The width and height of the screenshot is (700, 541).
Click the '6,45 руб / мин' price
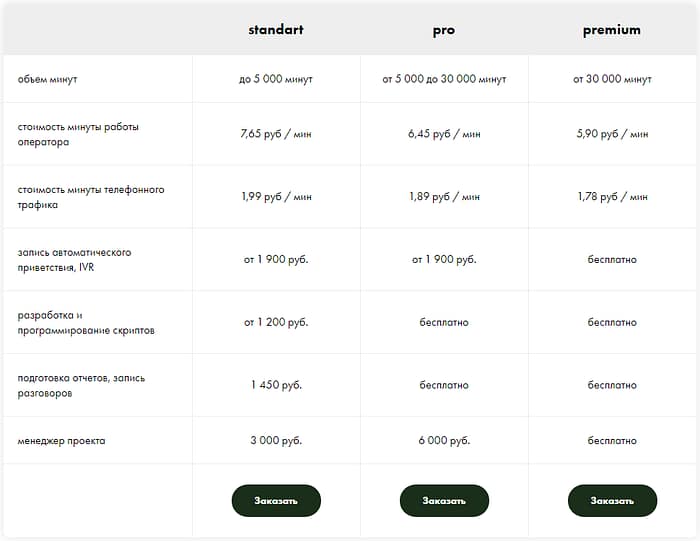click(444, 134)
